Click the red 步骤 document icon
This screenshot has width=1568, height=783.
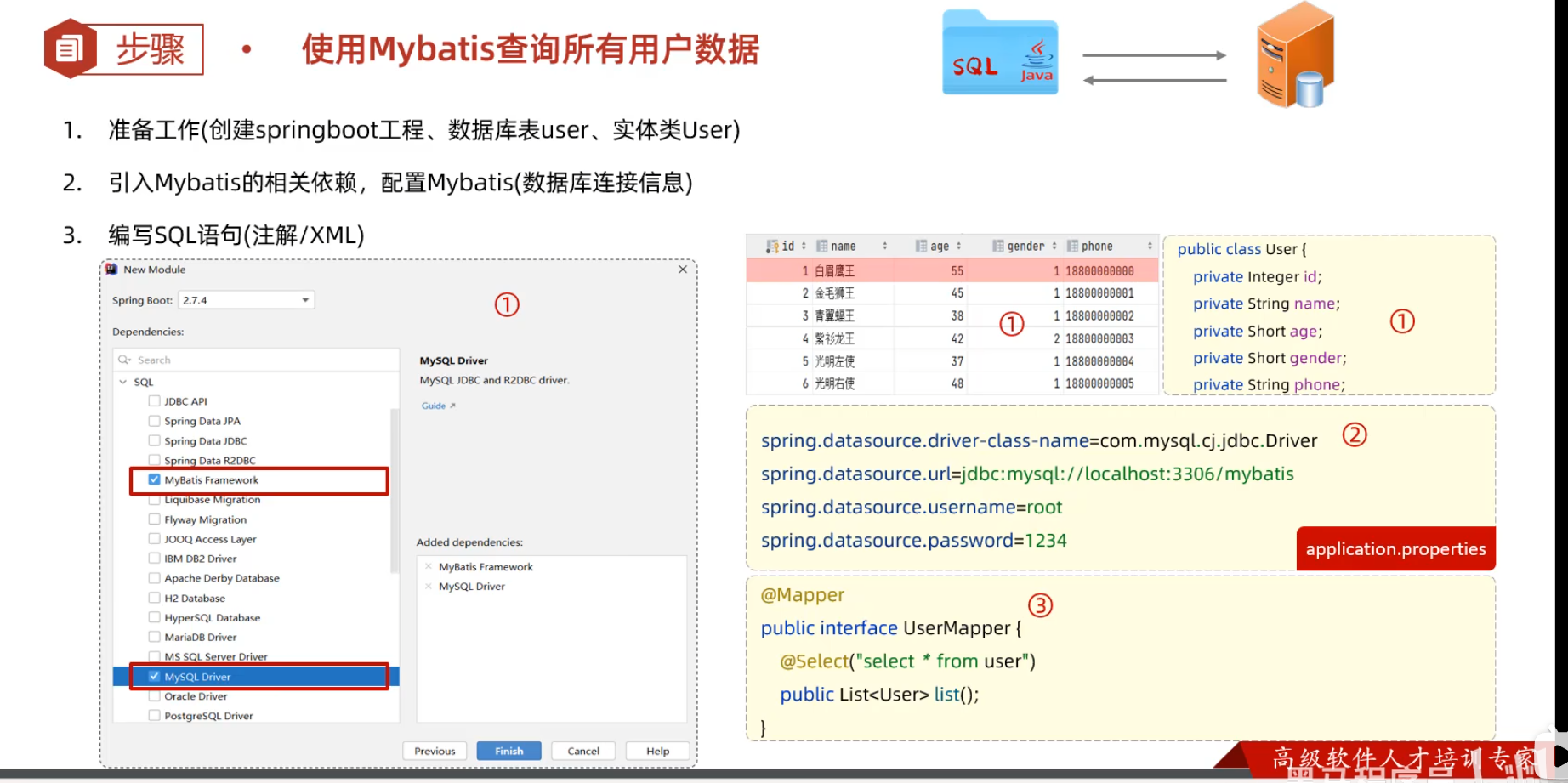point(70,48)
